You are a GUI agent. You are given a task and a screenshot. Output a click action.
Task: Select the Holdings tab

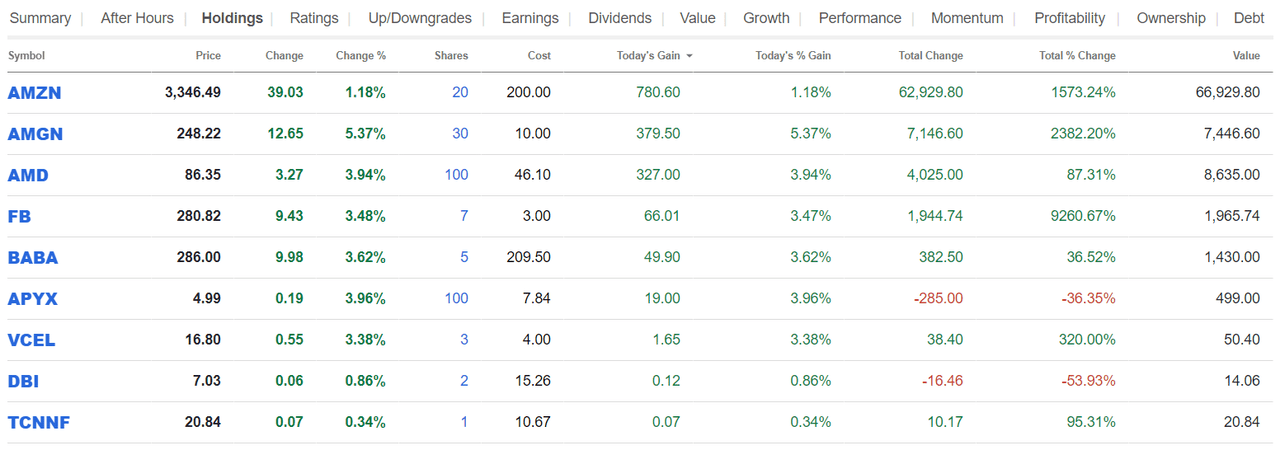(232, 18)
